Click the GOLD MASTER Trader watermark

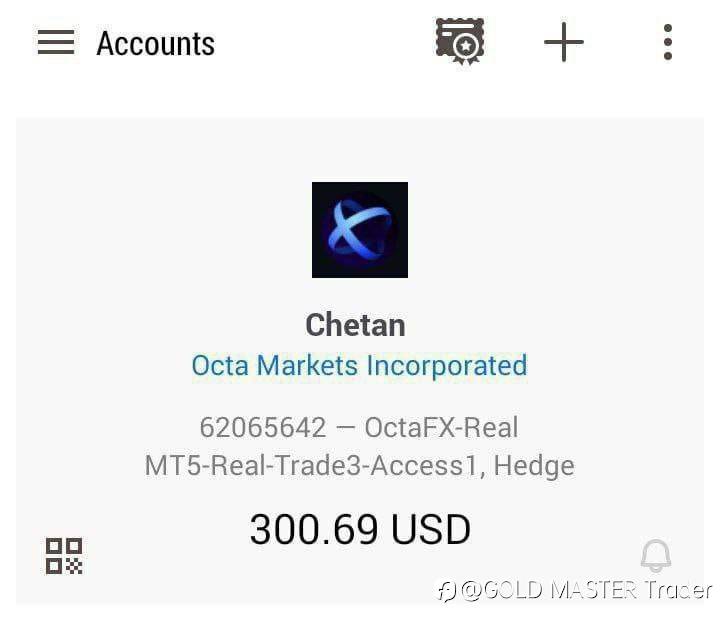pyautogui.click(x=575, y=590)
